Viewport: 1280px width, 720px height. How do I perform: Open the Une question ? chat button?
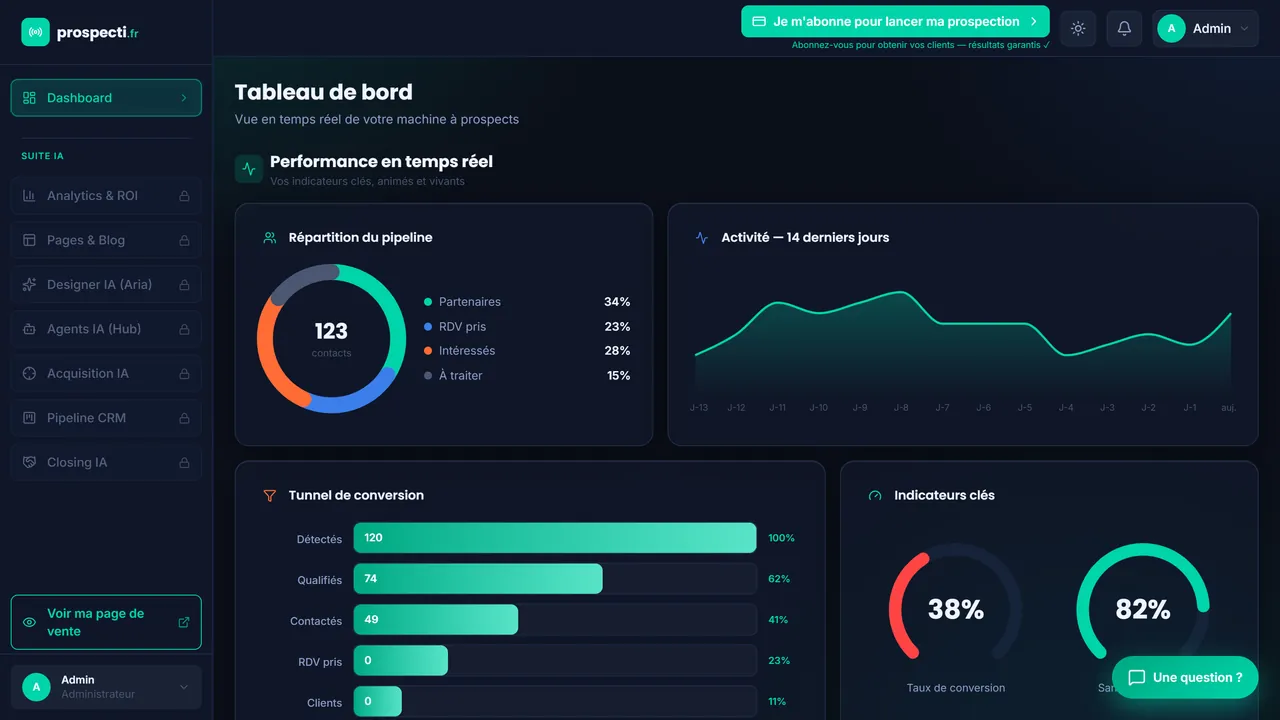[1185, 677]
